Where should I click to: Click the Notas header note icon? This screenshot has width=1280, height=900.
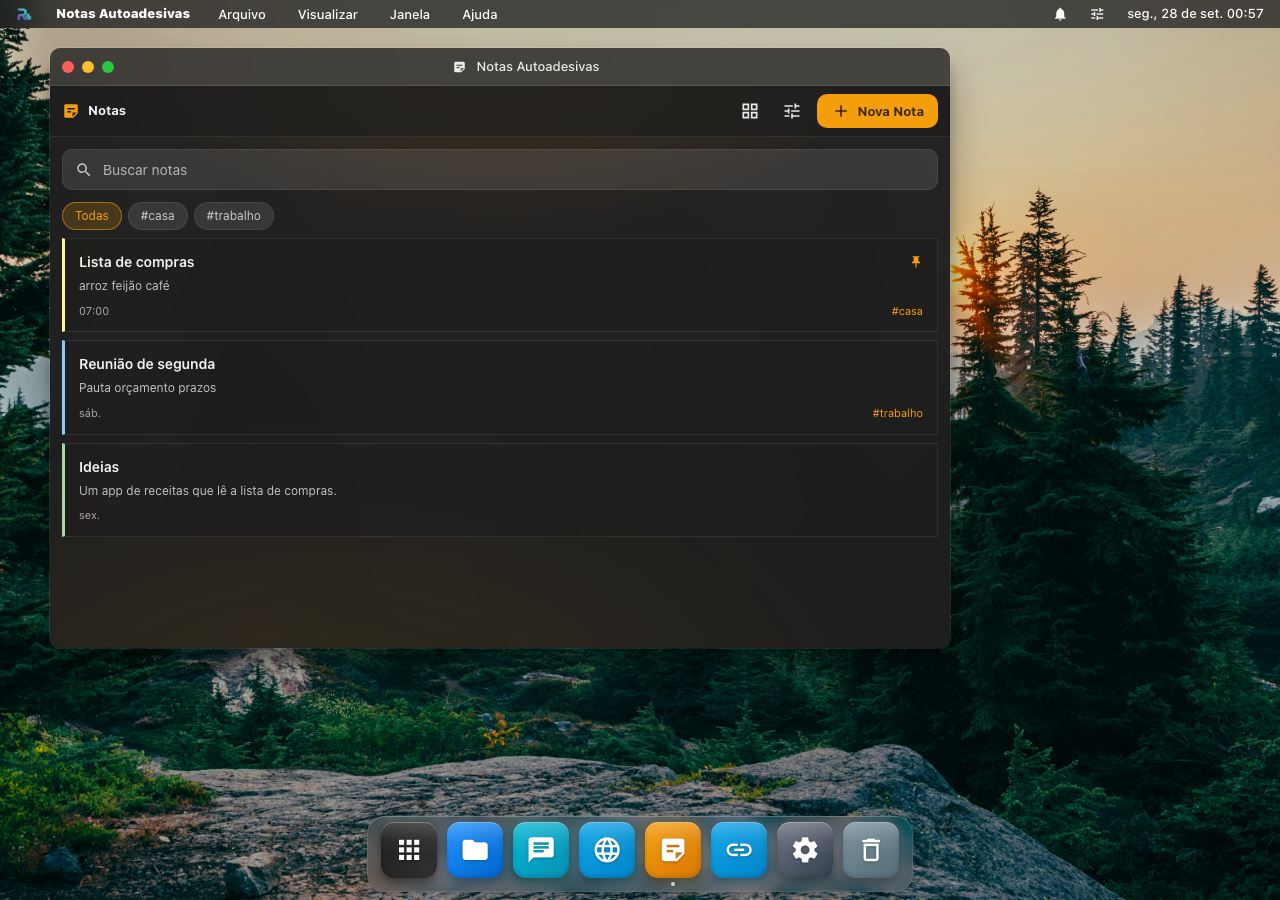pyautogui.click(x=71, y=111)
